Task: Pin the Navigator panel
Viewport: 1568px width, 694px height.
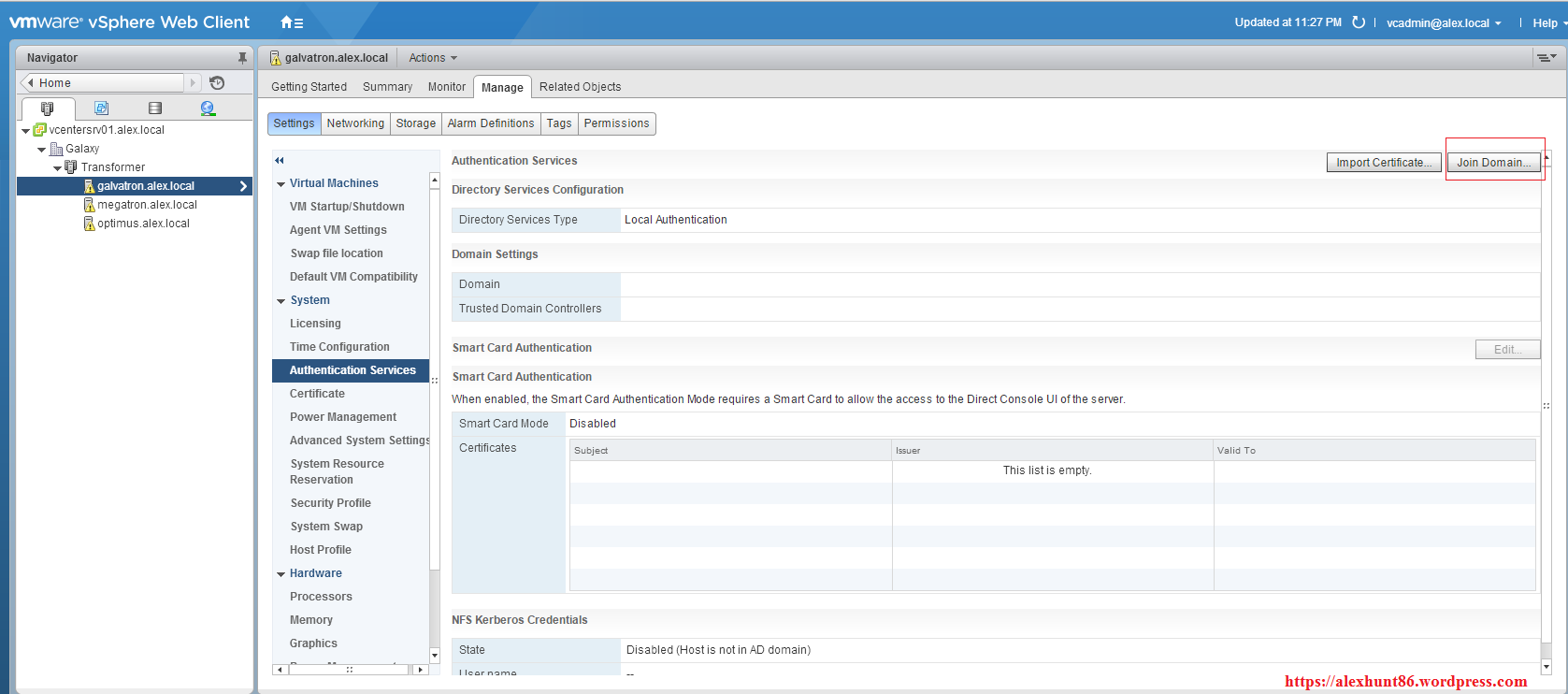Action: [x=242, y=58]
